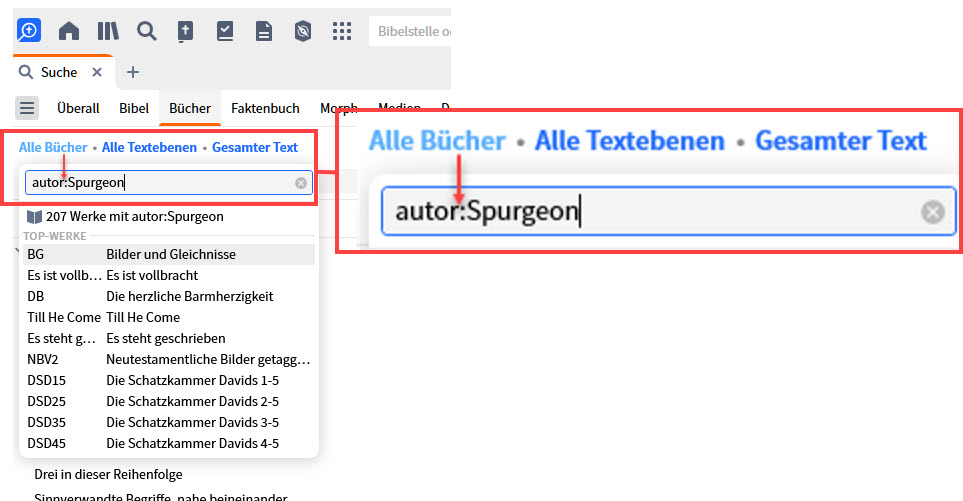The width and height of the screenshot is (963, 501).
Task: Click the blue Logos app icon
Action: tap(29, 30)
